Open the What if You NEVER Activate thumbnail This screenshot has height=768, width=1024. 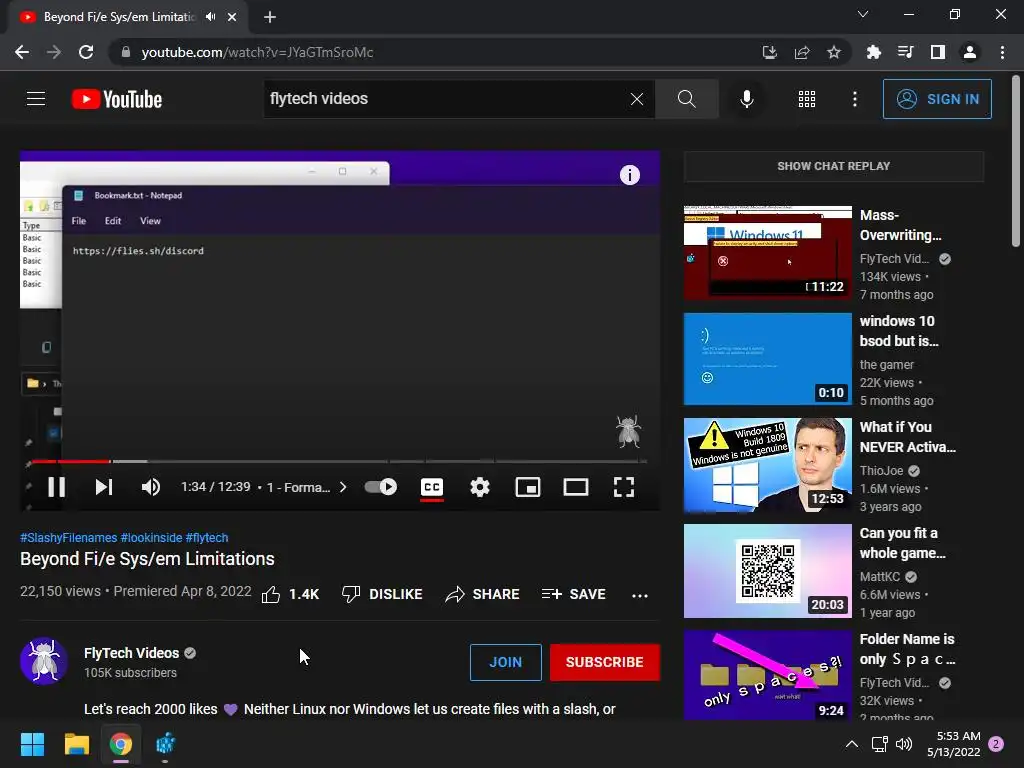pos(768,465)
